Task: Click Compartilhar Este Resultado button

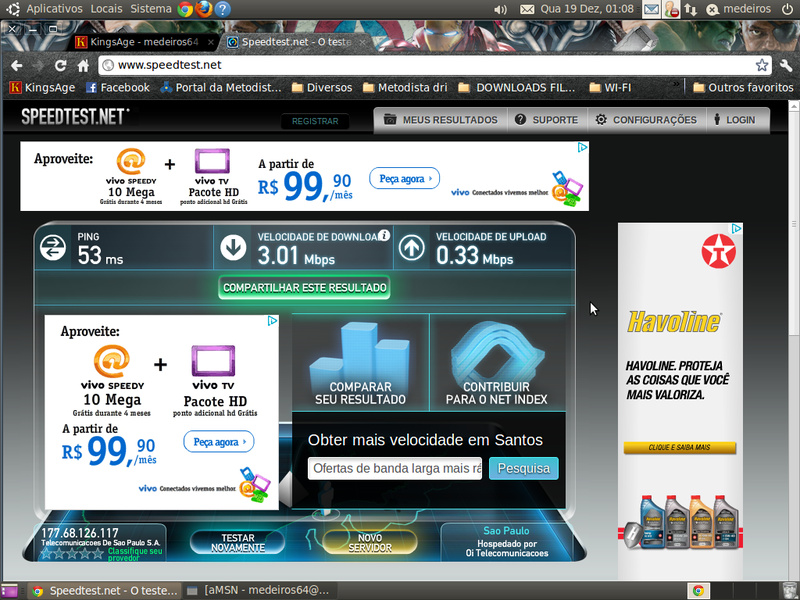Action: coord(305,288)
